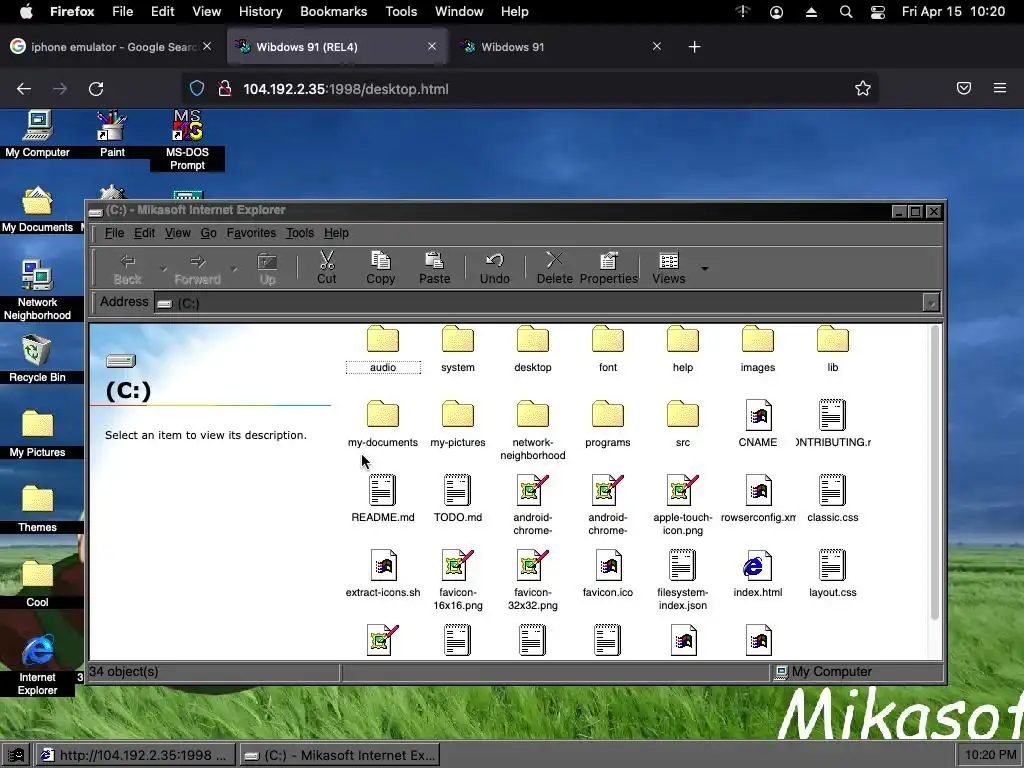Open the Edit menu in explorer window
Image resolution: width=1024 pixels, height=768 pixels.
[144, 233]
